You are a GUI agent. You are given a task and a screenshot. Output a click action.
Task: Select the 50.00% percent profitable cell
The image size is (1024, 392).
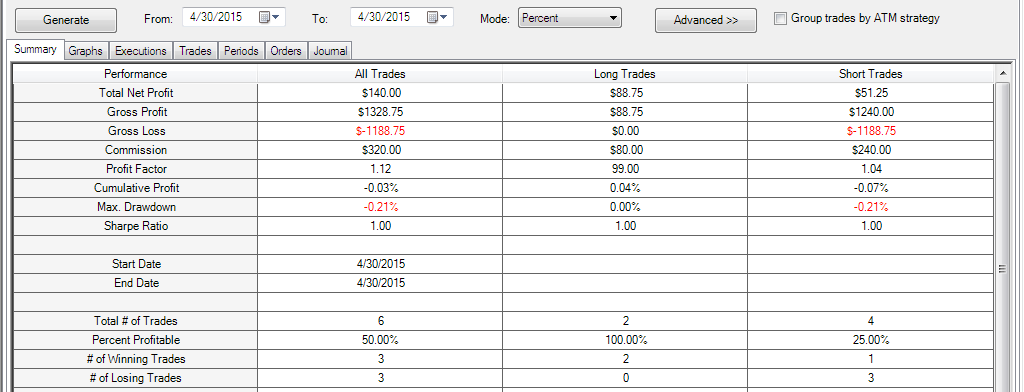[380, 340]
